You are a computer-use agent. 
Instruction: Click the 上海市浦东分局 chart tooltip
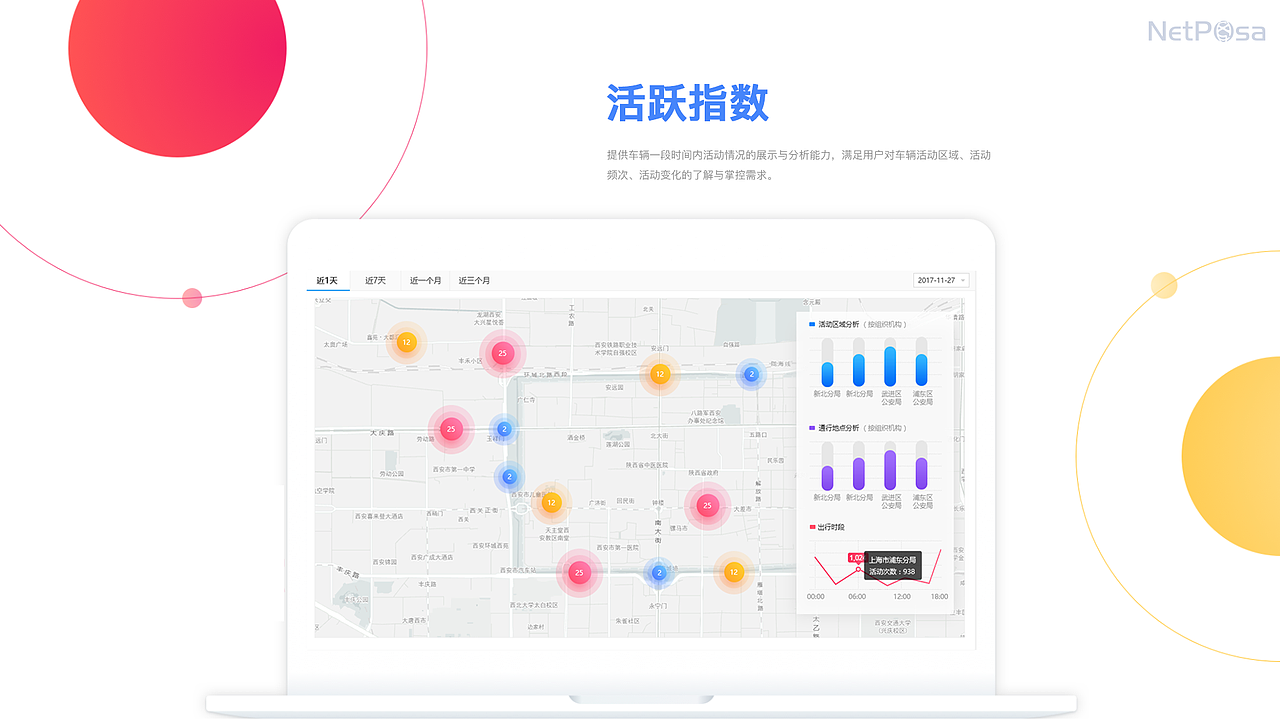pyautogui.click(x=892, y=566)
